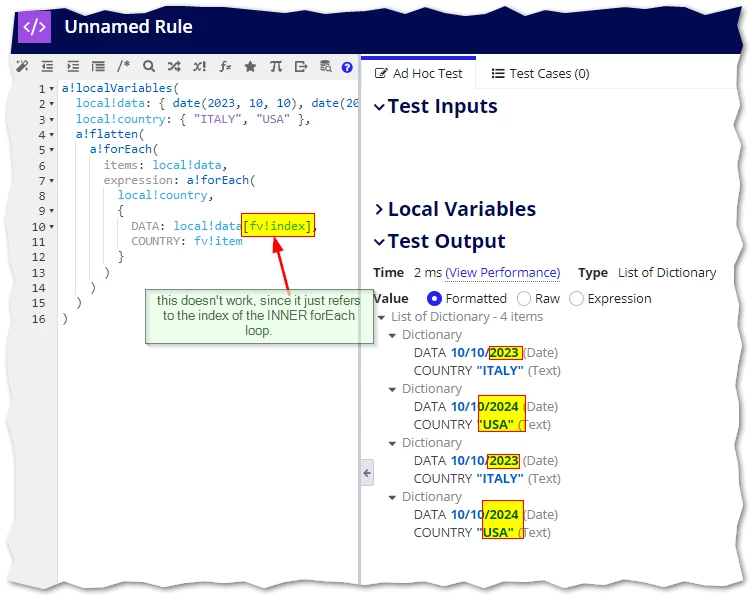
Task: Collapse the side panel with arrow handle
Action: [x=367, y=473]
